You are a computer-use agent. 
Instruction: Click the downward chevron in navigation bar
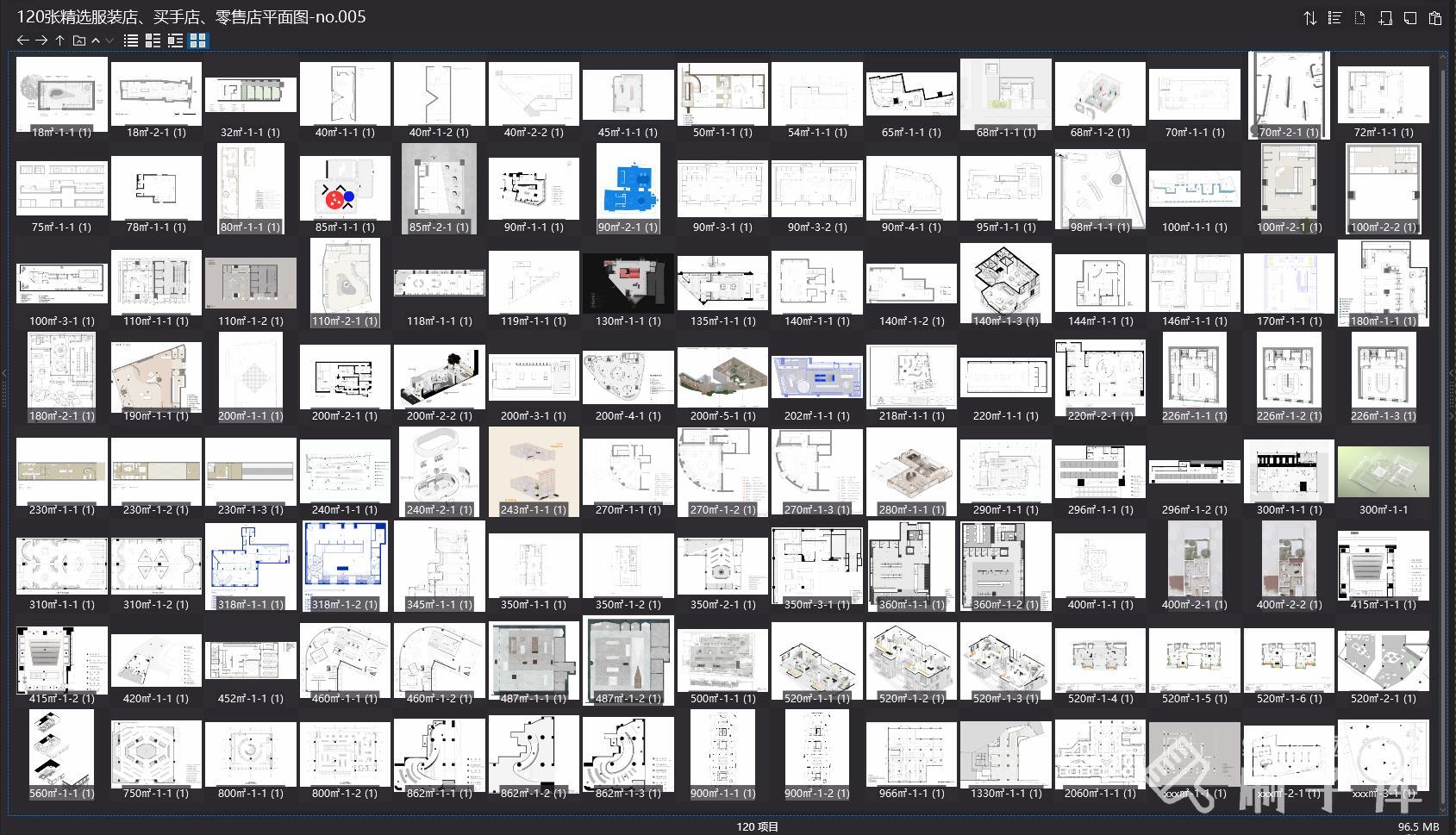click(x=109, y=41)
